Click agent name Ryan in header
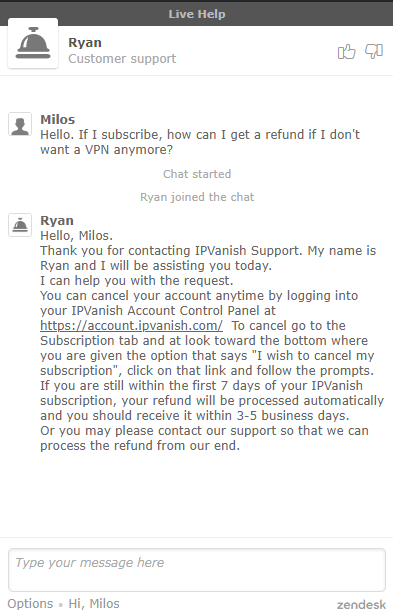This screenshot has width=393, height=614. [x=85, y=42]
